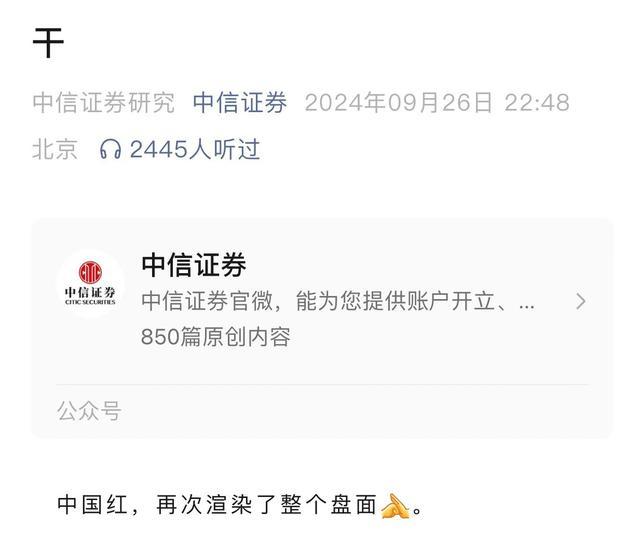Click the 公众号 label at the card bottom
The height and width of the screenshot is (553, 640).
tap(89, 410)
